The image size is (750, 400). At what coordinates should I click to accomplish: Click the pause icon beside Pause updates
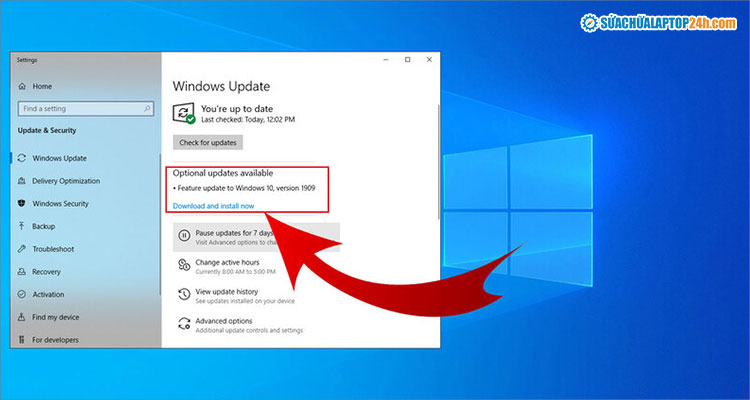click(x=184, y=236)
